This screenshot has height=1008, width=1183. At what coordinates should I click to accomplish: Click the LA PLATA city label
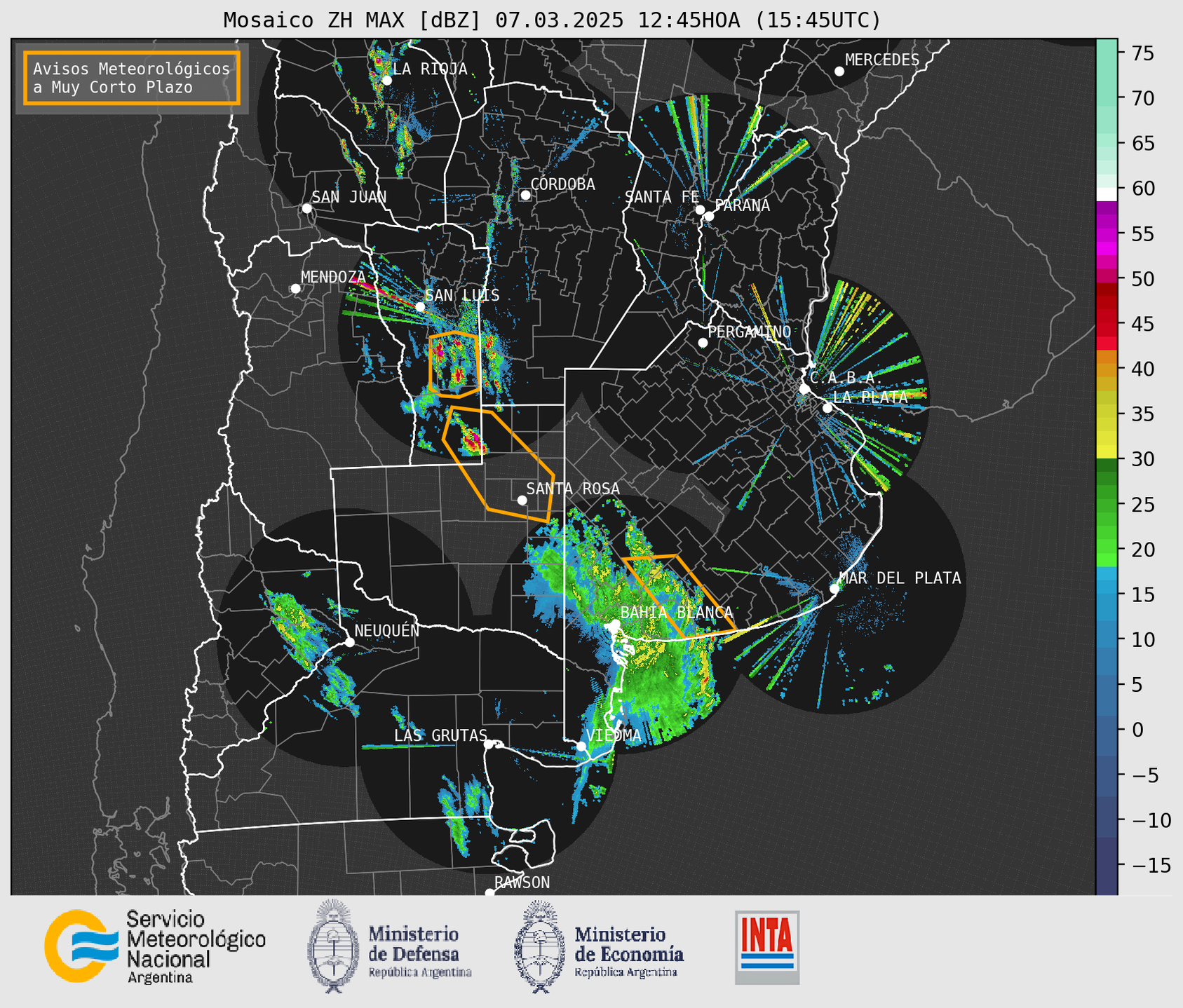point(870,397)
